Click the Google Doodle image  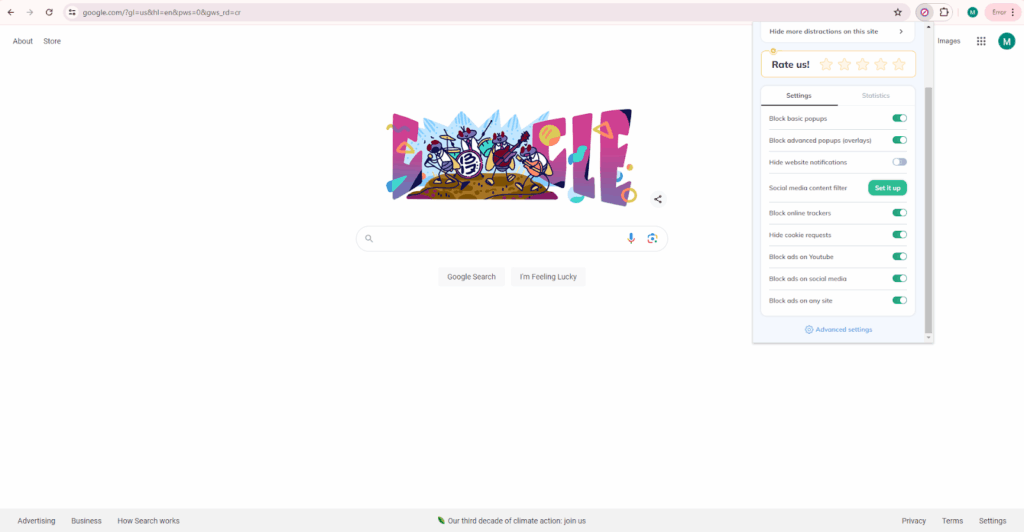tap(510, 157)
